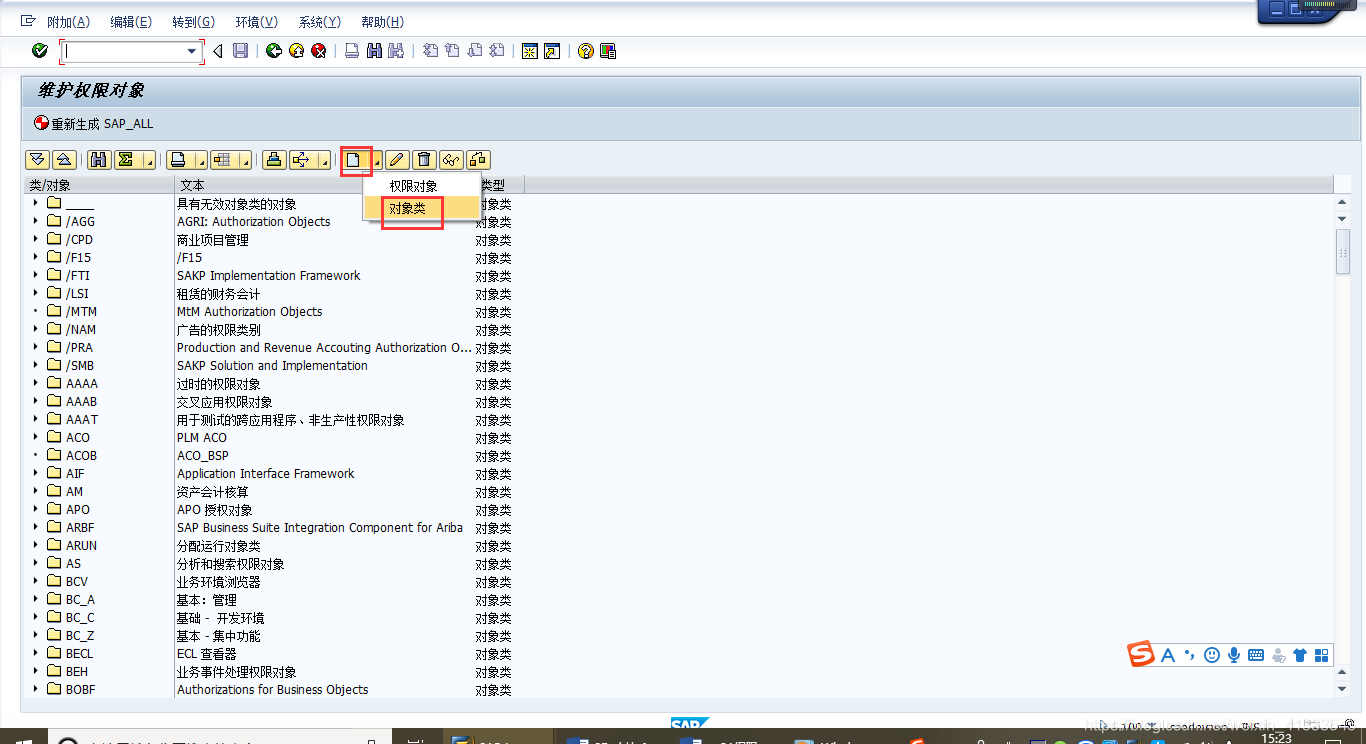This screenshot has height=744, width=1366.
Task: Toggle Sogou Chinese/English mode A icon
Action: (x=1168, y=655)
